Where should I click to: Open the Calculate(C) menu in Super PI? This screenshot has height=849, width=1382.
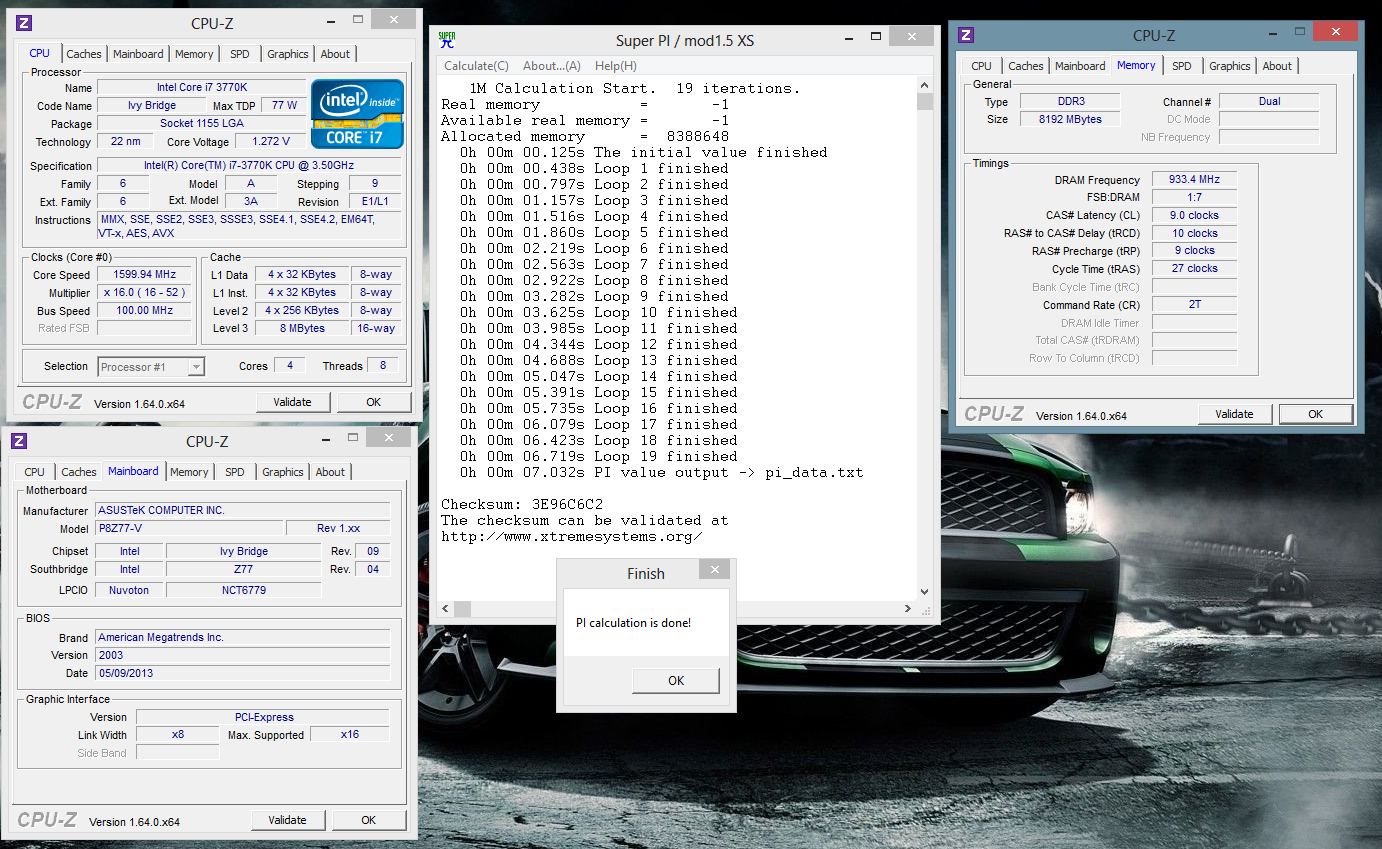pos(476,66)
